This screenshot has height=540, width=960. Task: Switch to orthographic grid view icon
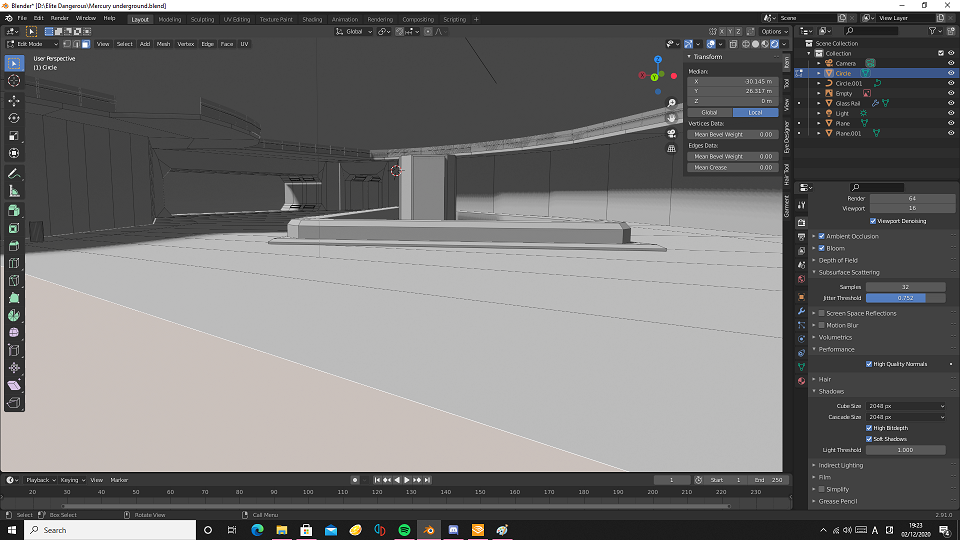[x=672, y=149]
